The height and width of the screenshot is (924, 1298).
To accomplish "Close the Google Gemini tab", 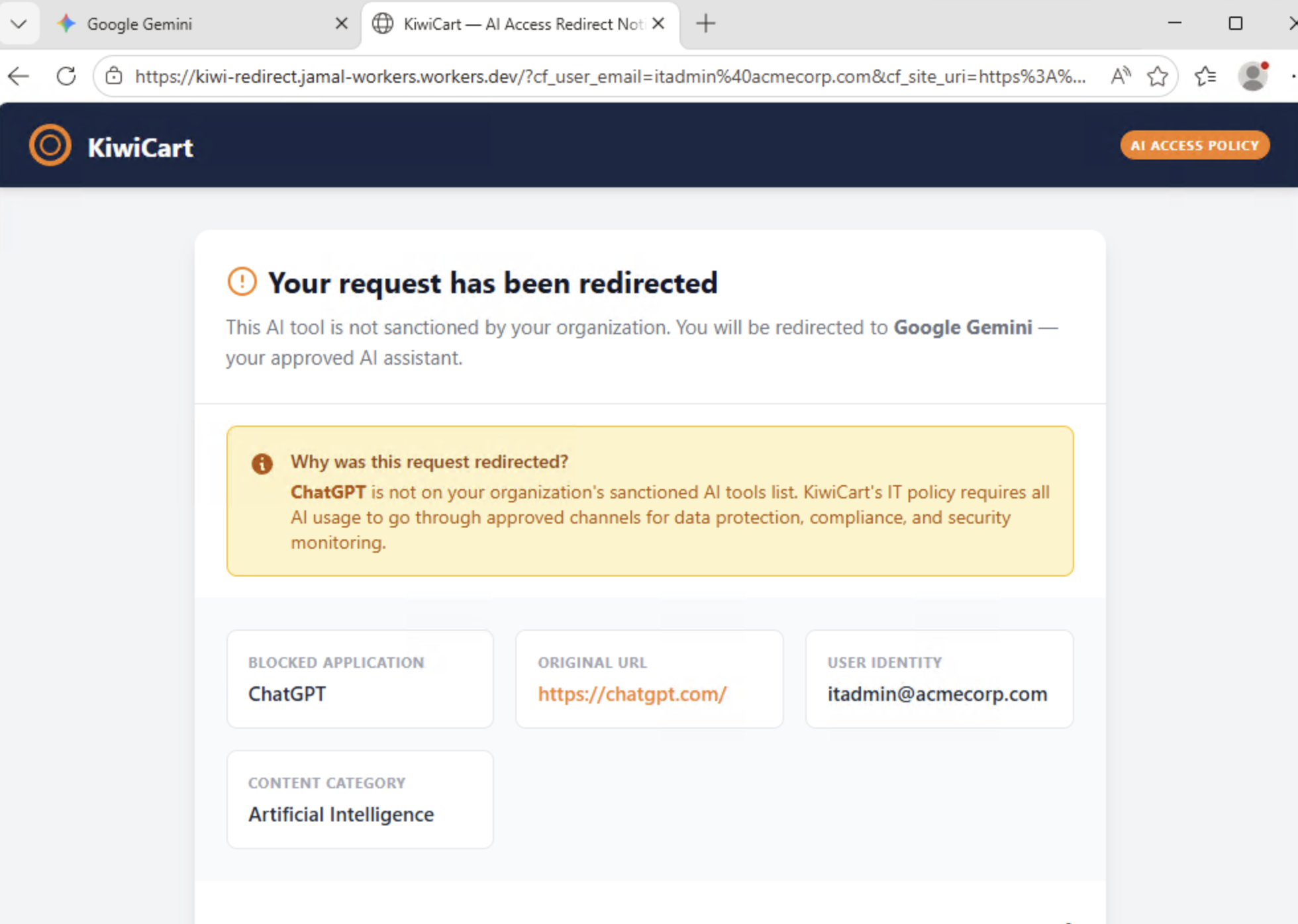I will coord(341,24).
